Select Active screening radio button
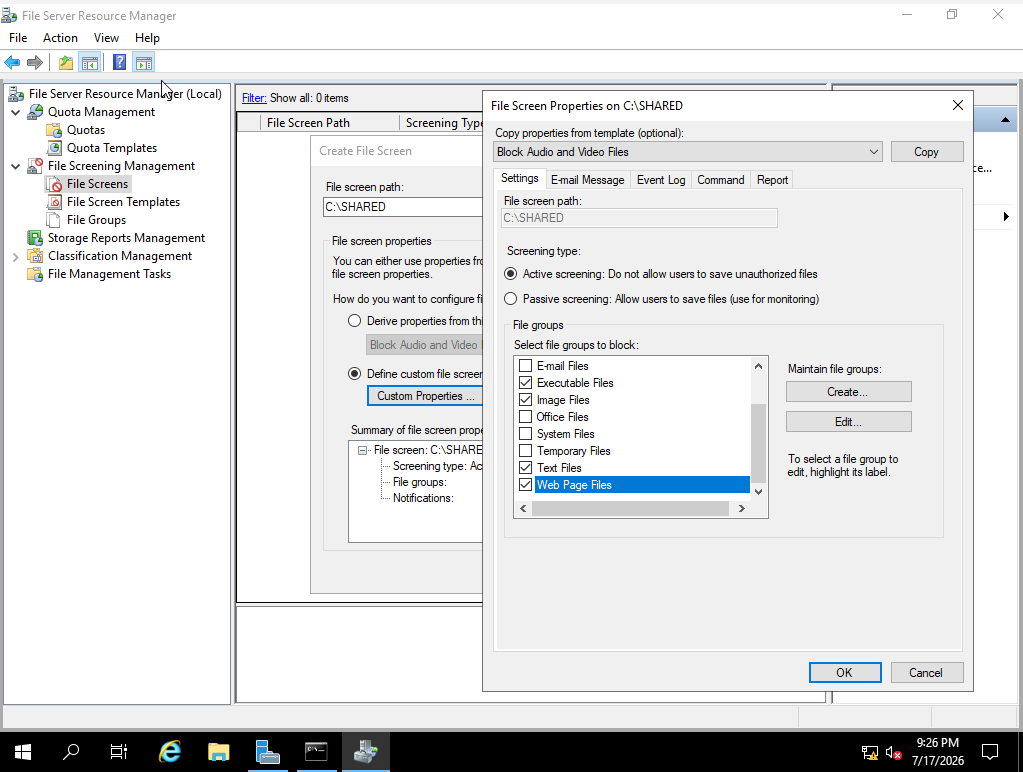Viewport: 1023px width, 772px height. 511,274
